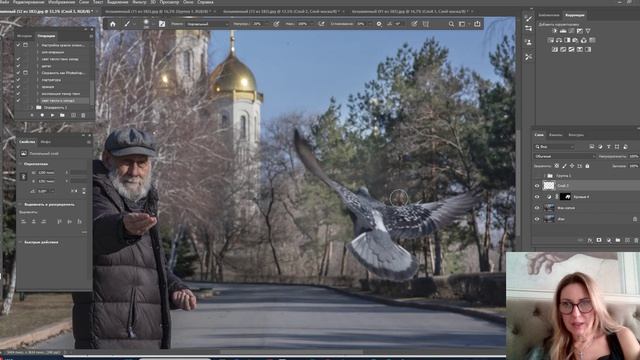Open the Clone Source collapsed panel icon
640x360 pixels.
(x=528, y=42)
